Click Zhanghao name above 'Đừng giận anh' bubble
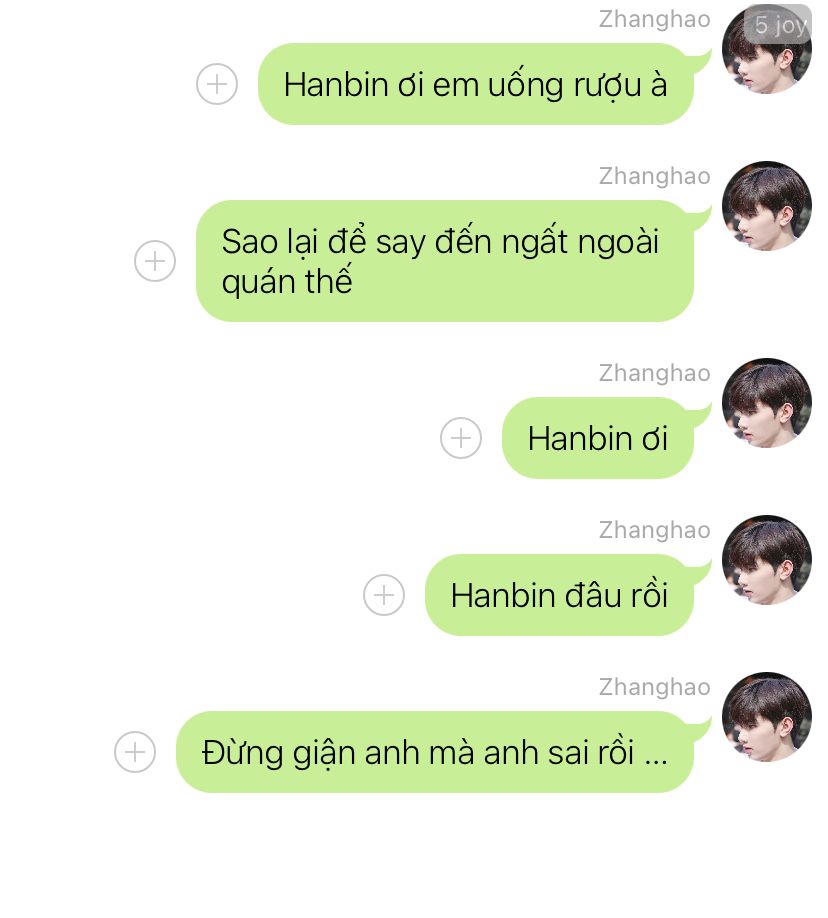This screenshot has width=828, height=918. [x=654, y=687]
